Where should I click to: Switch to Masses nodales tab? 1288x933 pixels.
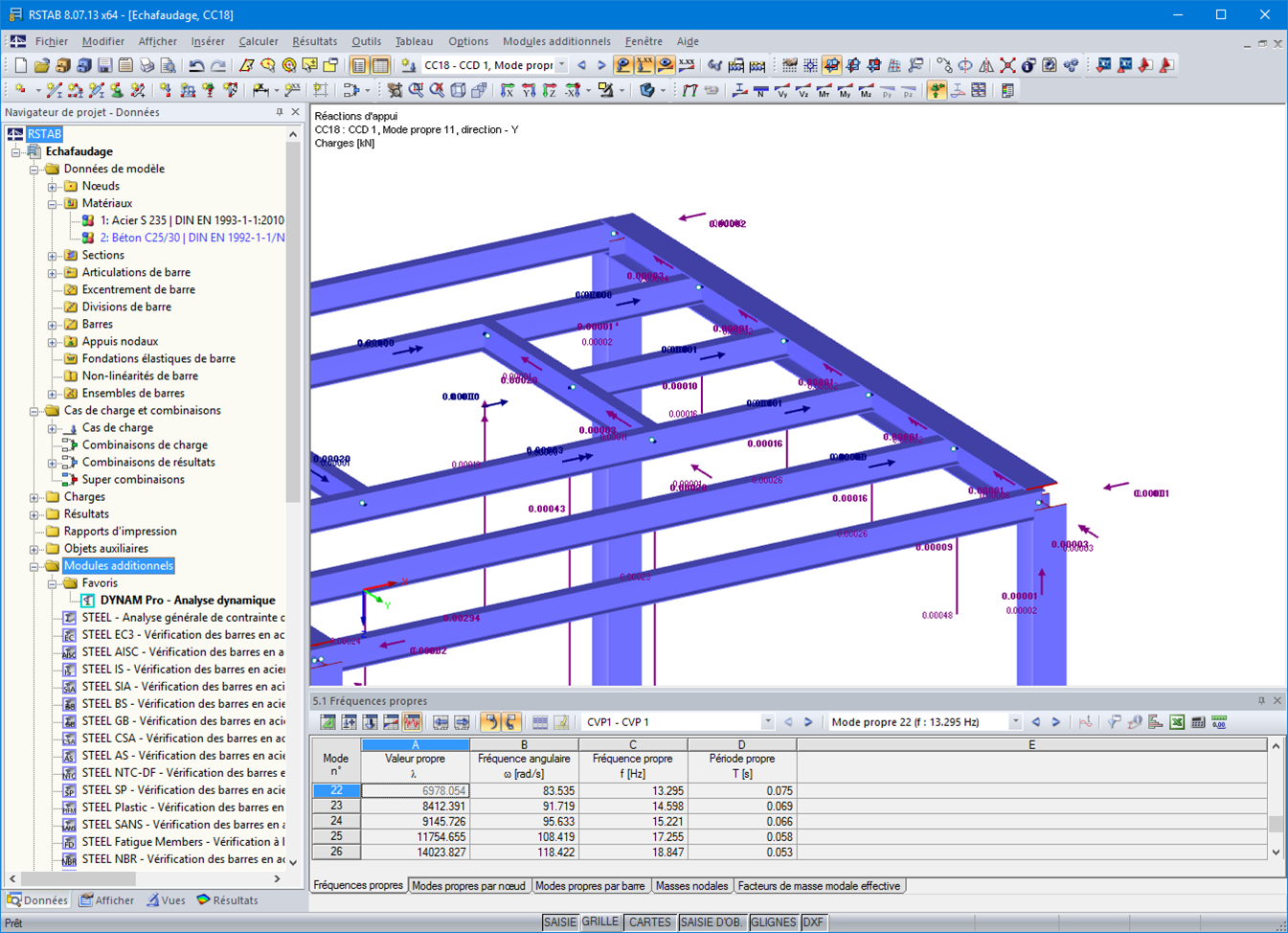[x=691, y=886]
